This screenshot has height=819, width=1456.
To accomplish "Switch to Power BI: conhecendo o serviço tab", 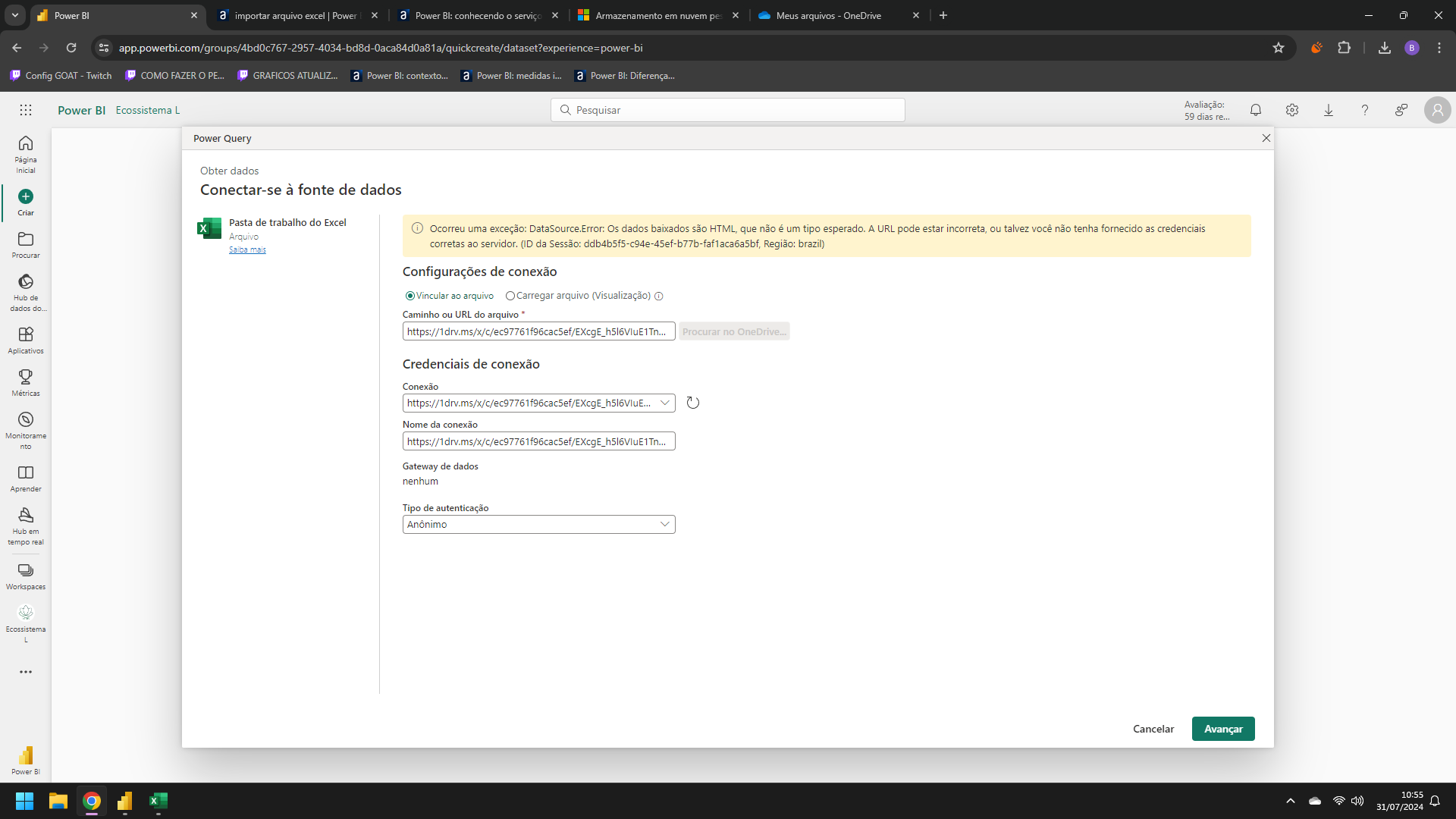I will (479, 15).
